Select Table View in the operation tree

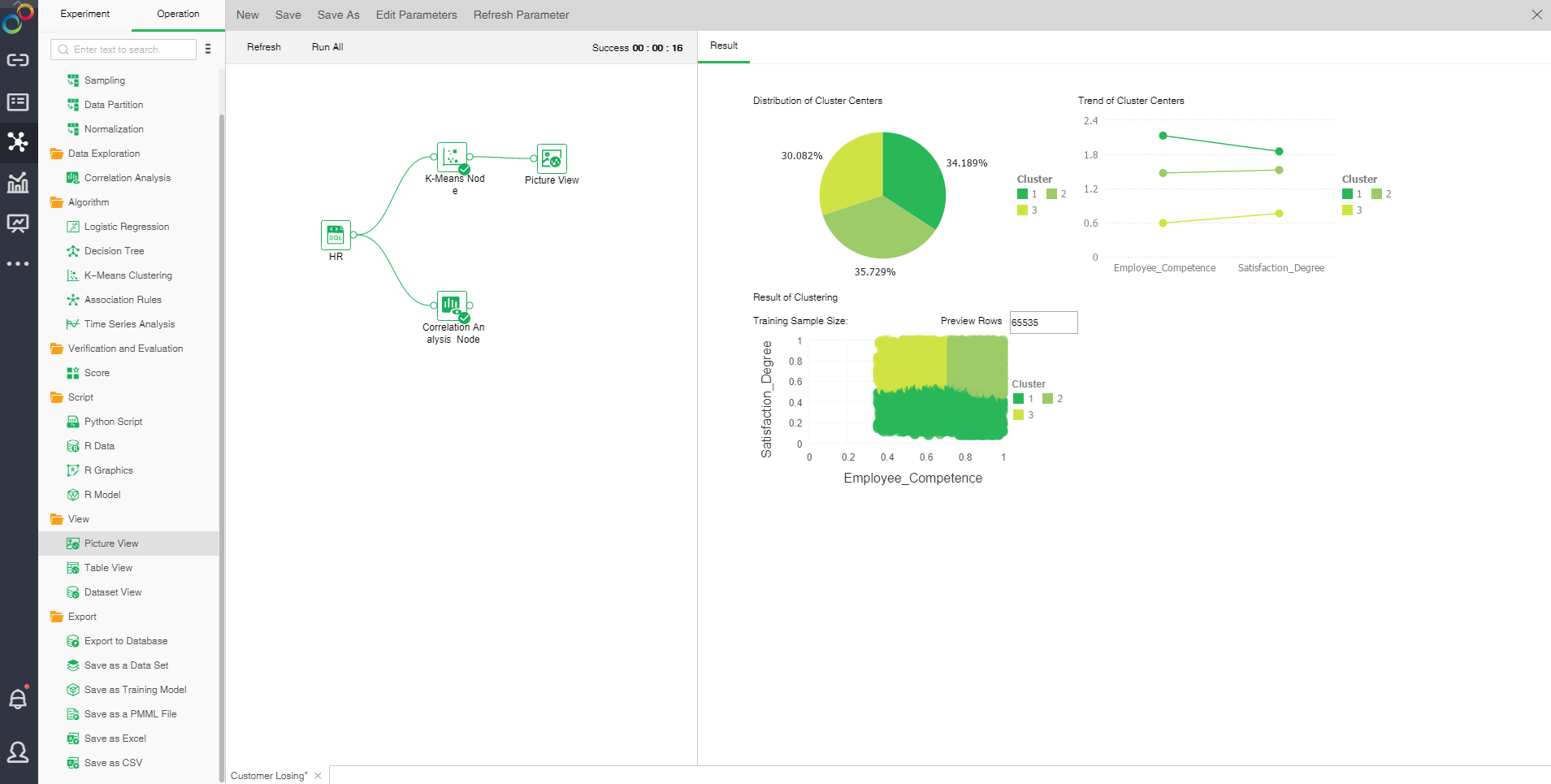[108, 568]
